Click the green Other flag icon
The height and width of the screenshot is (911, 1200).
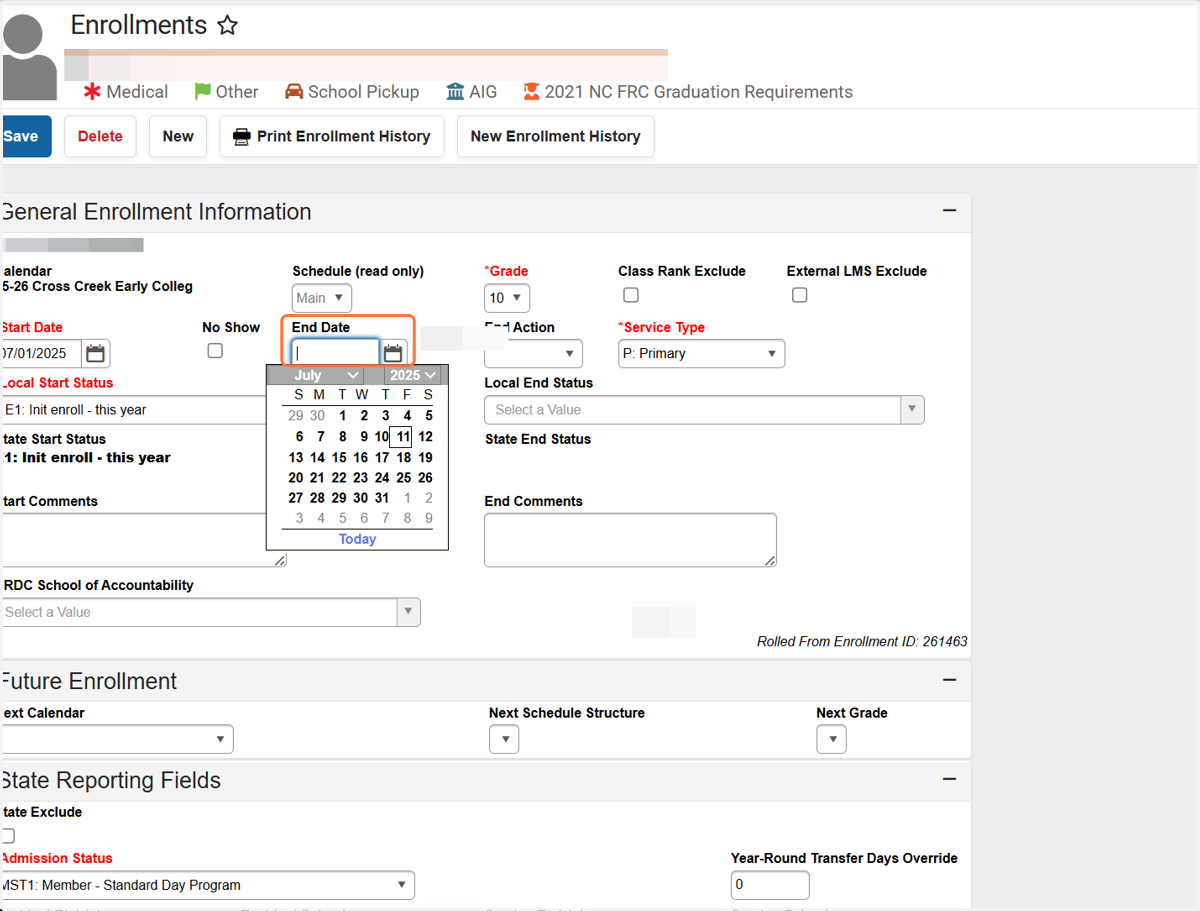pyautogui.click(x=202, y=92)
